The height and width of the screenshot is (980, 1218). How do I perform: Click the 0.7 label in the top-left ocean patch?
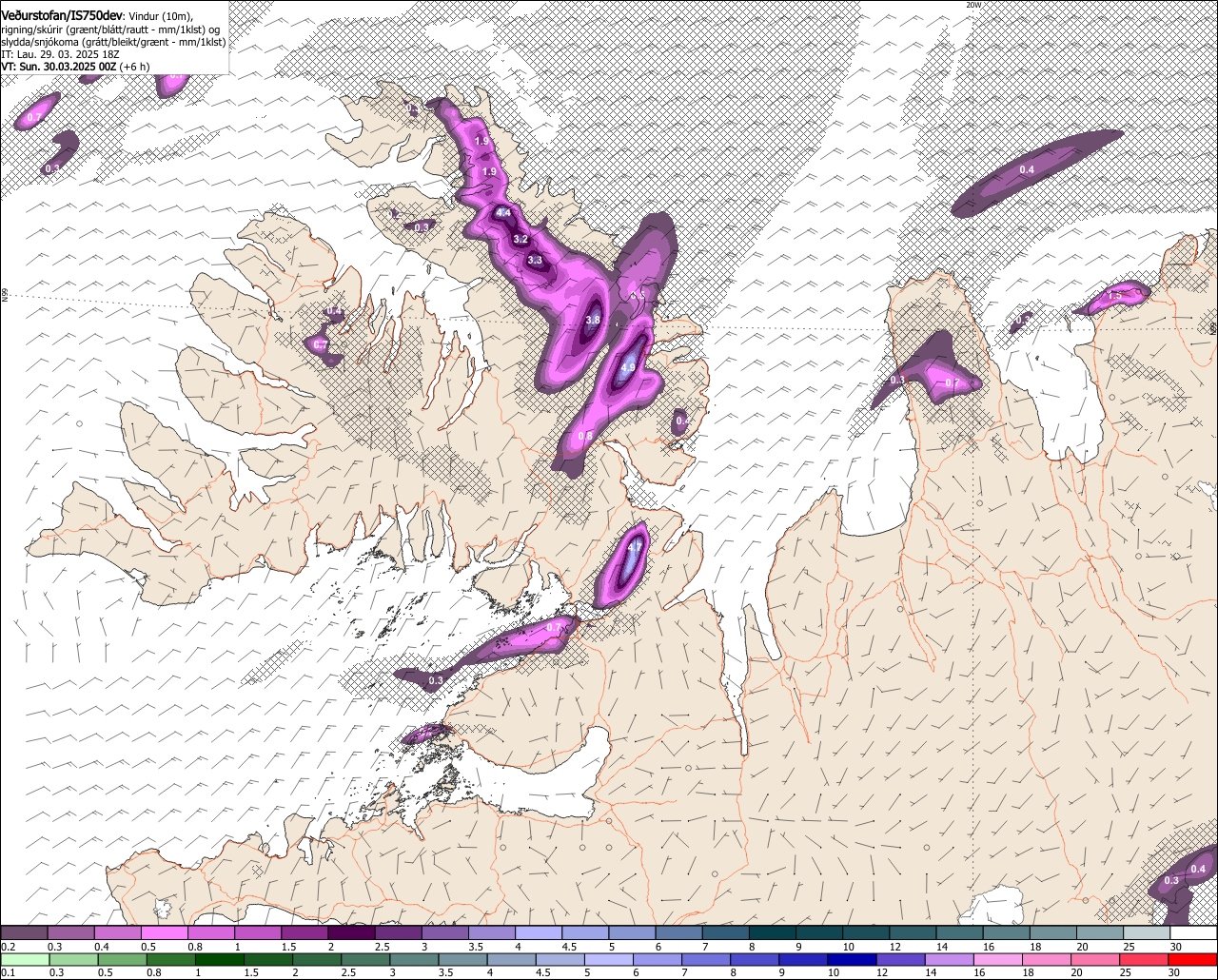pos(35,116)
